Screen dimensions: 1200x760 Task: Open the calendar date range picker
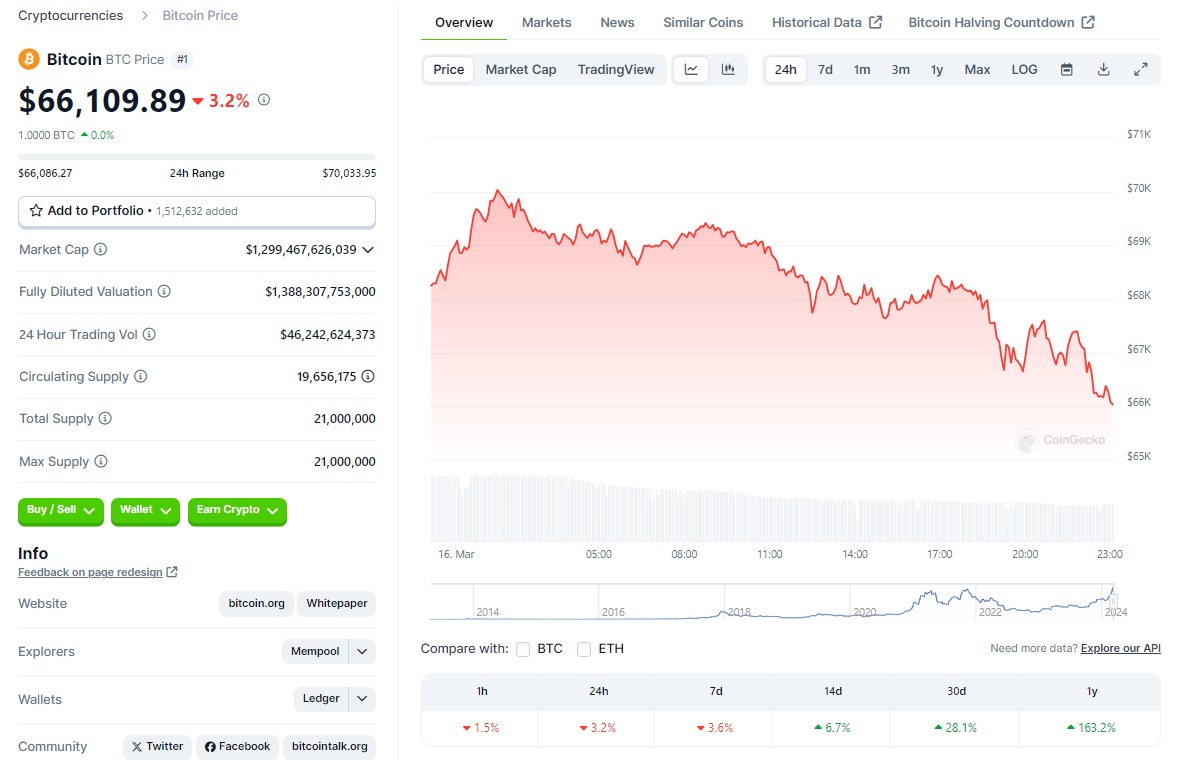pyautogui.click(x=1067, y=70)
